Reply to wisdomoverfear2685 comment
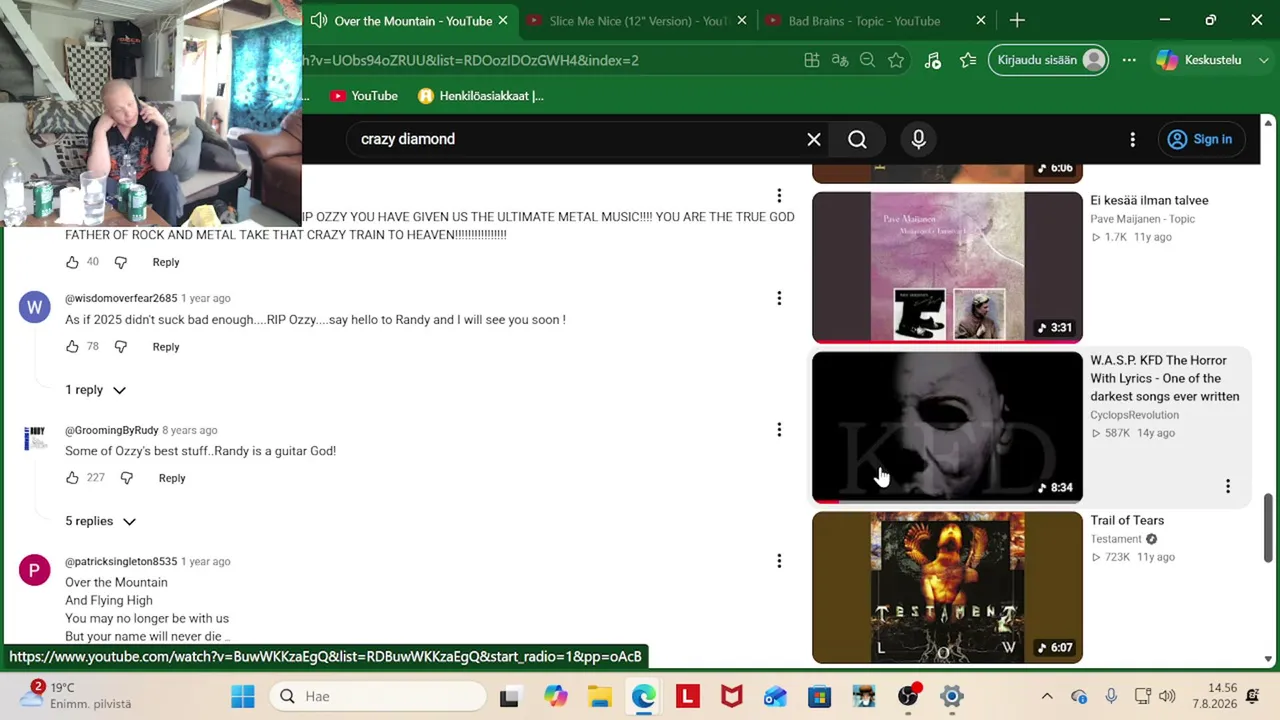This screenshot has width=1280, height=720. tap(166, 347)
